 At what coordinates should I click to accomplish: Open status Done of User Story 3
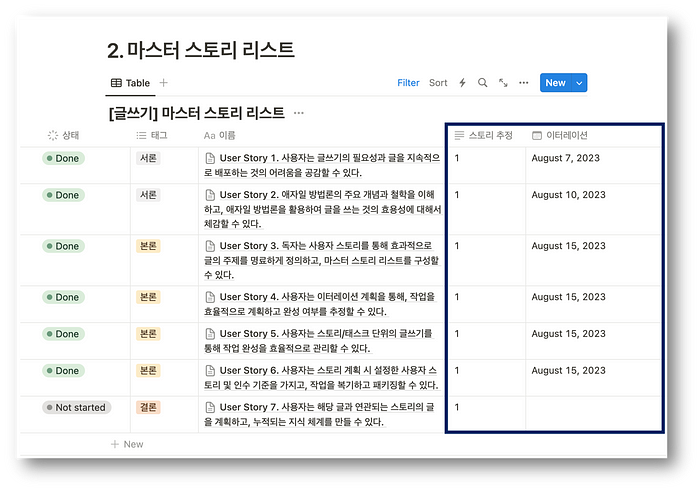(63, 246)
